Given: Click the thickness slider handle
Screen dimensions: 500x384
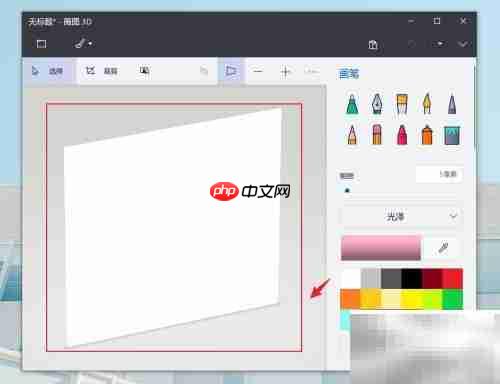Looking at the screenshot, I should click(x=347, y=191).
